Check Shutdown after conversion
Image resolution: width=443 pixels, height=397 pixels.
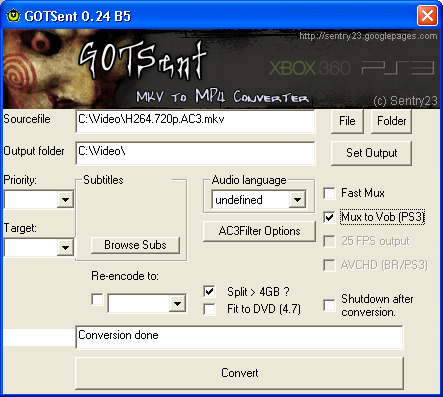click(x=329, y=305)
